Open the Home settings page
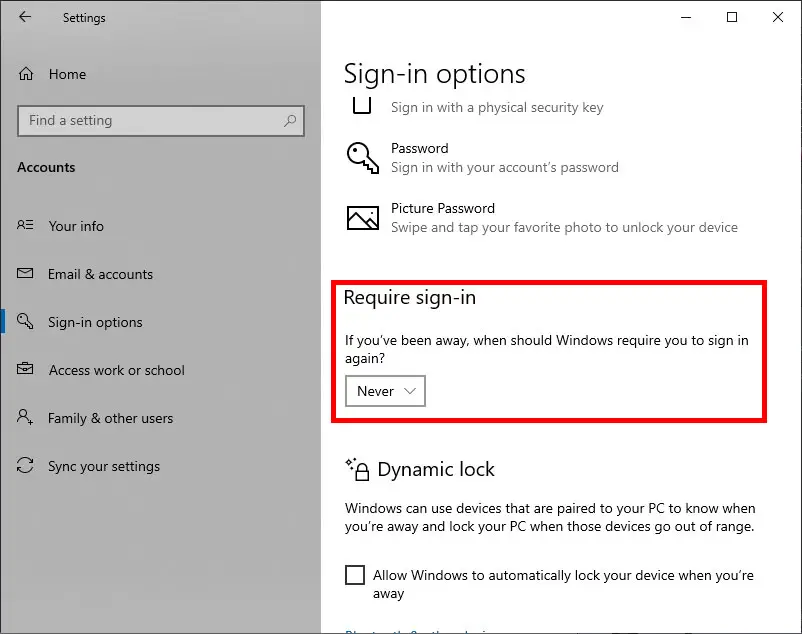The width and height of the screenshot is (802, 634). (x=68, y=74)
